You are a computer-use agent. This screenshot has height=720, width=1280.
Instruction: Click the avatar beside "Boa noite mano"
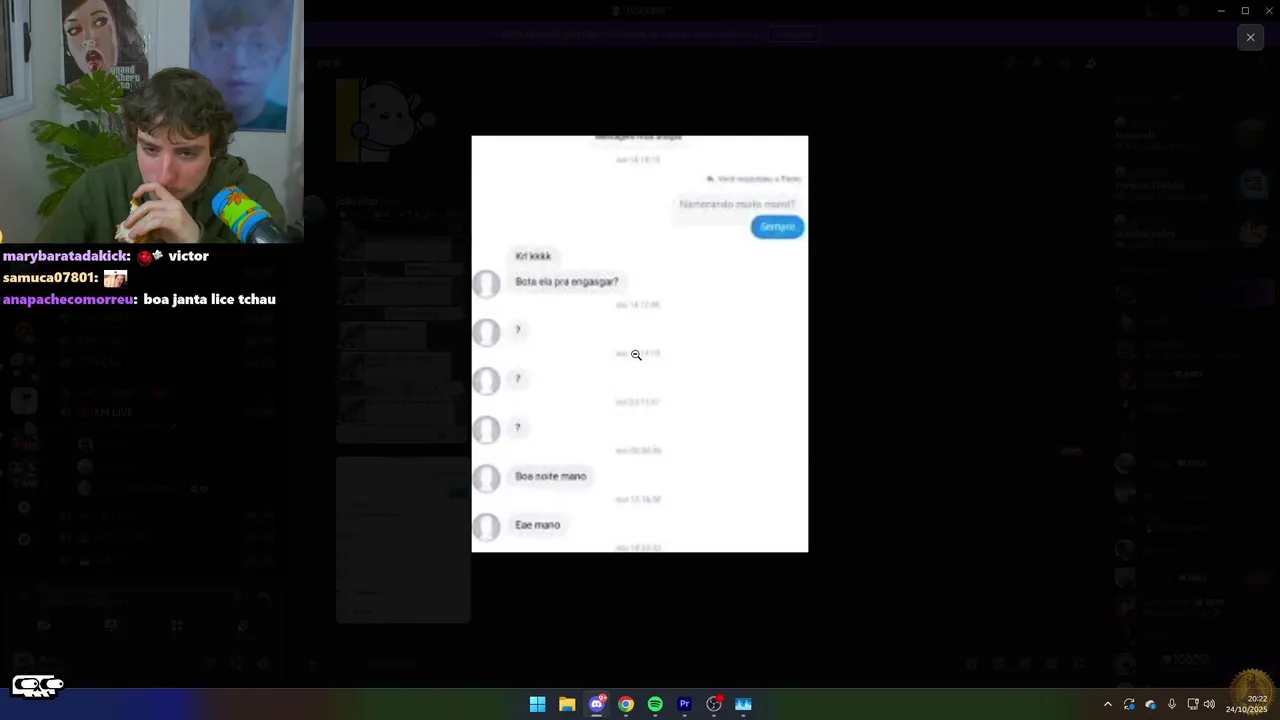tap(487, 478)
